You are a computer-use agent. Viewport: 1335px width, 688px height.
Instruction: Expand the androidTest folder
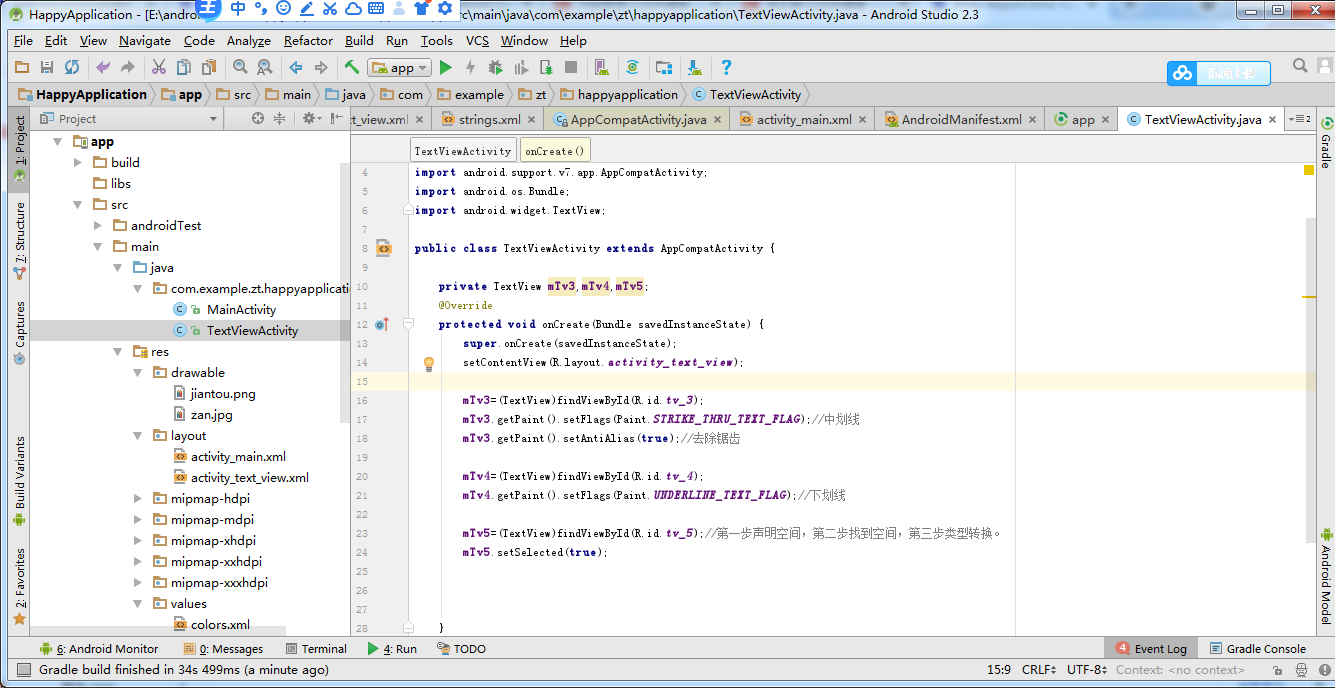(98, 225)
